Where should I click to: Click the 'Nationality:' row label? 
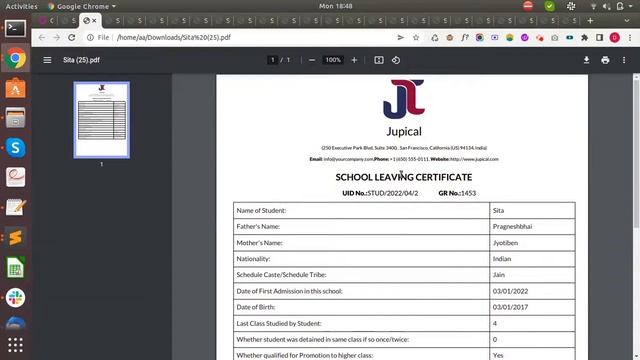pos(253,259)
